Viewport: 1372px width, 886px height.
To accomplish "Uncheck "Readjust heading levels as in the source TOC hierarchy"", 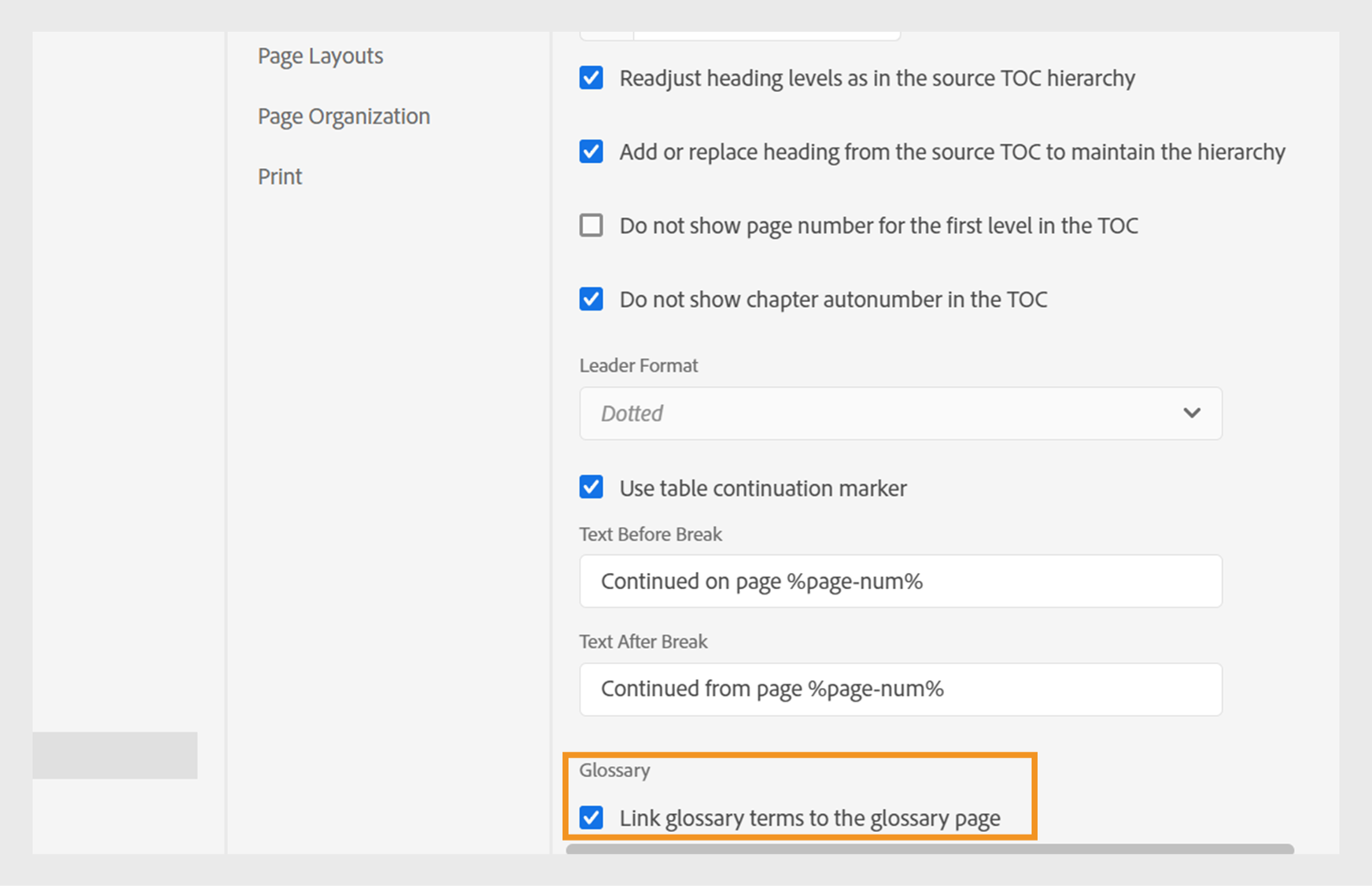I will pyautogui.click(x=591, y=78).
